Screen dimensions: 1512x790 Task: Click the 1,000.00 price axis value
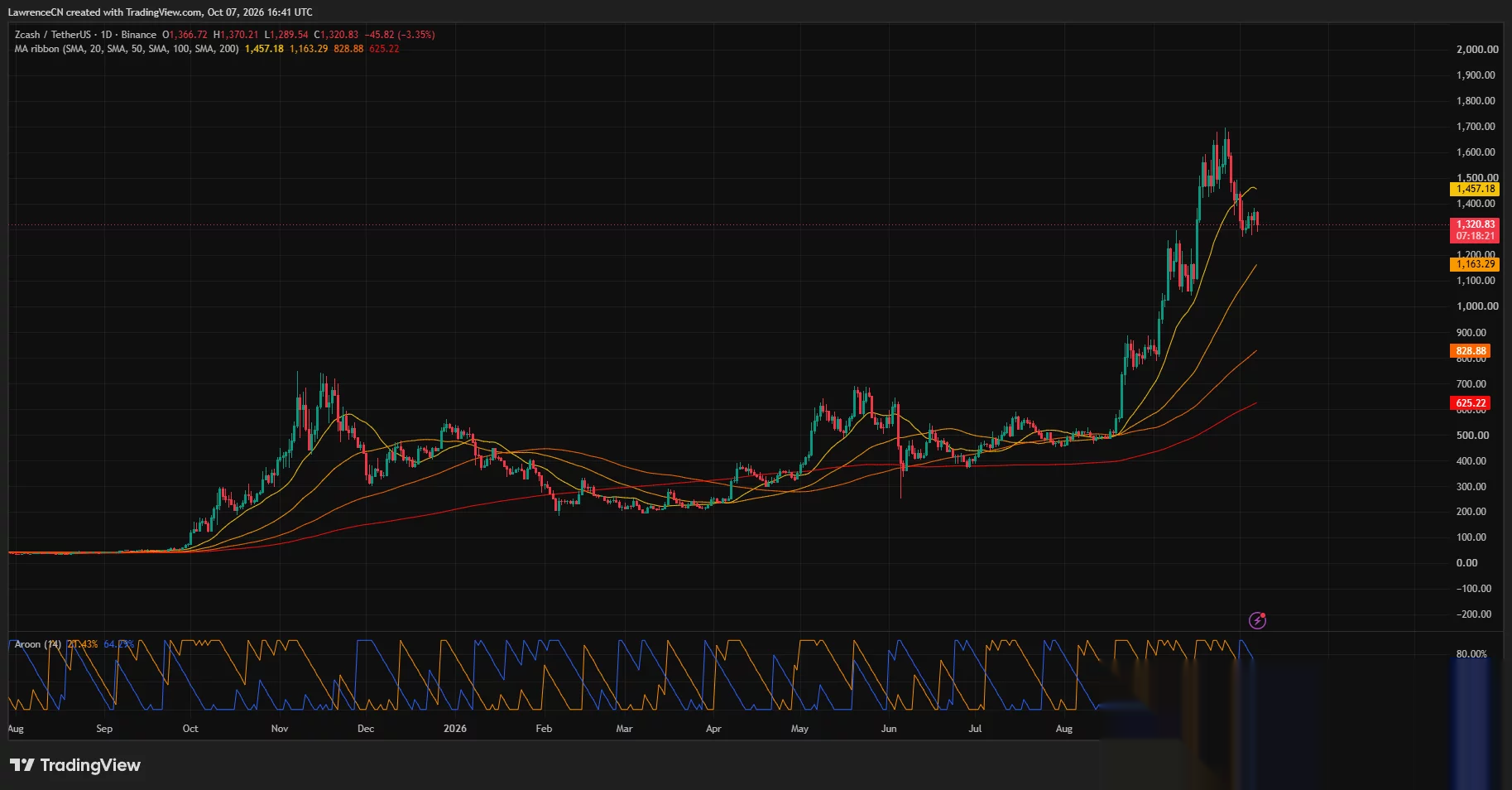[1477, 306]
